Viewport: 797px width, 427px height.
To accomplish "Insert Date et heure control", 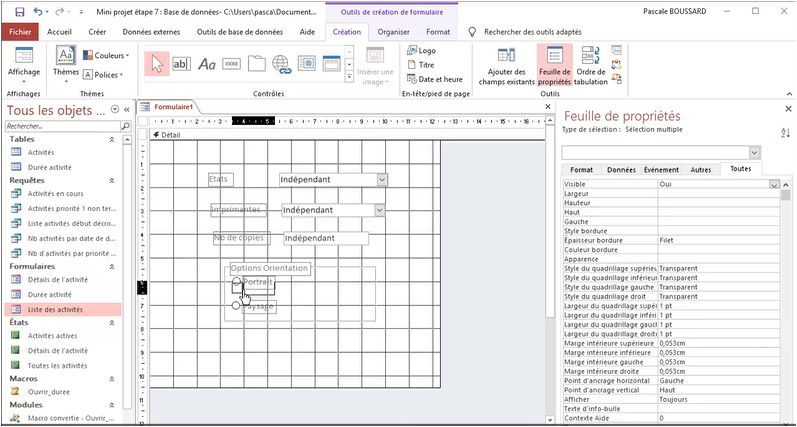I will pyautogui.click(x=434, y=79).
